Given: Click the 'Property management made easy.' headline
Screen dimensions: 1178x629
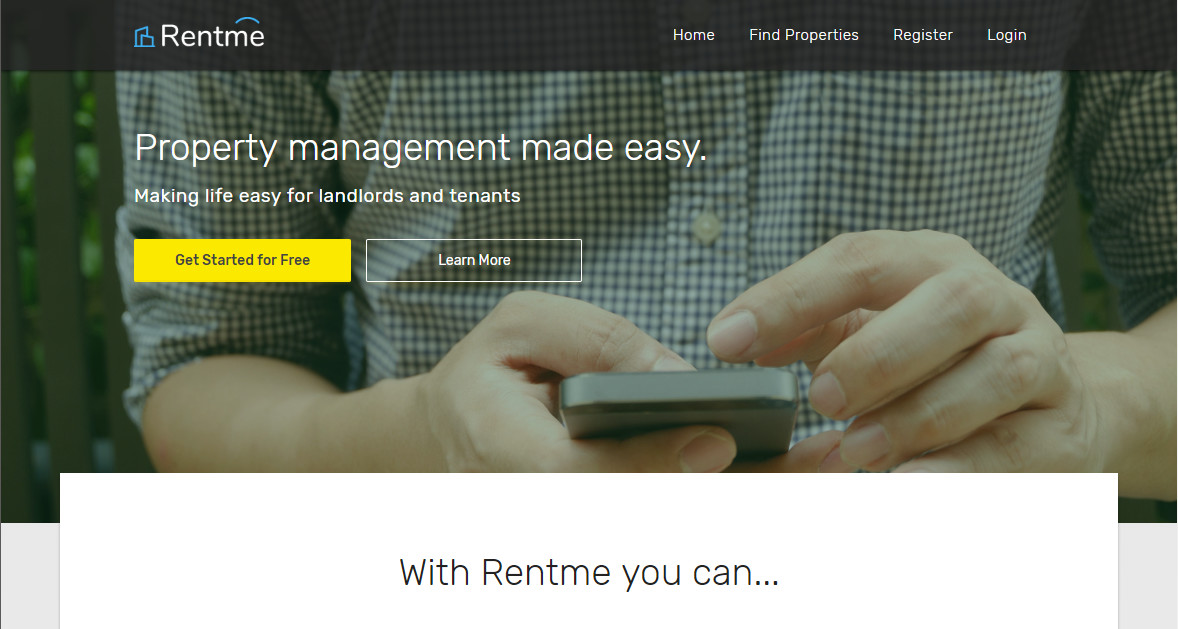Looking at the screenshot, I should pos(420,148).
